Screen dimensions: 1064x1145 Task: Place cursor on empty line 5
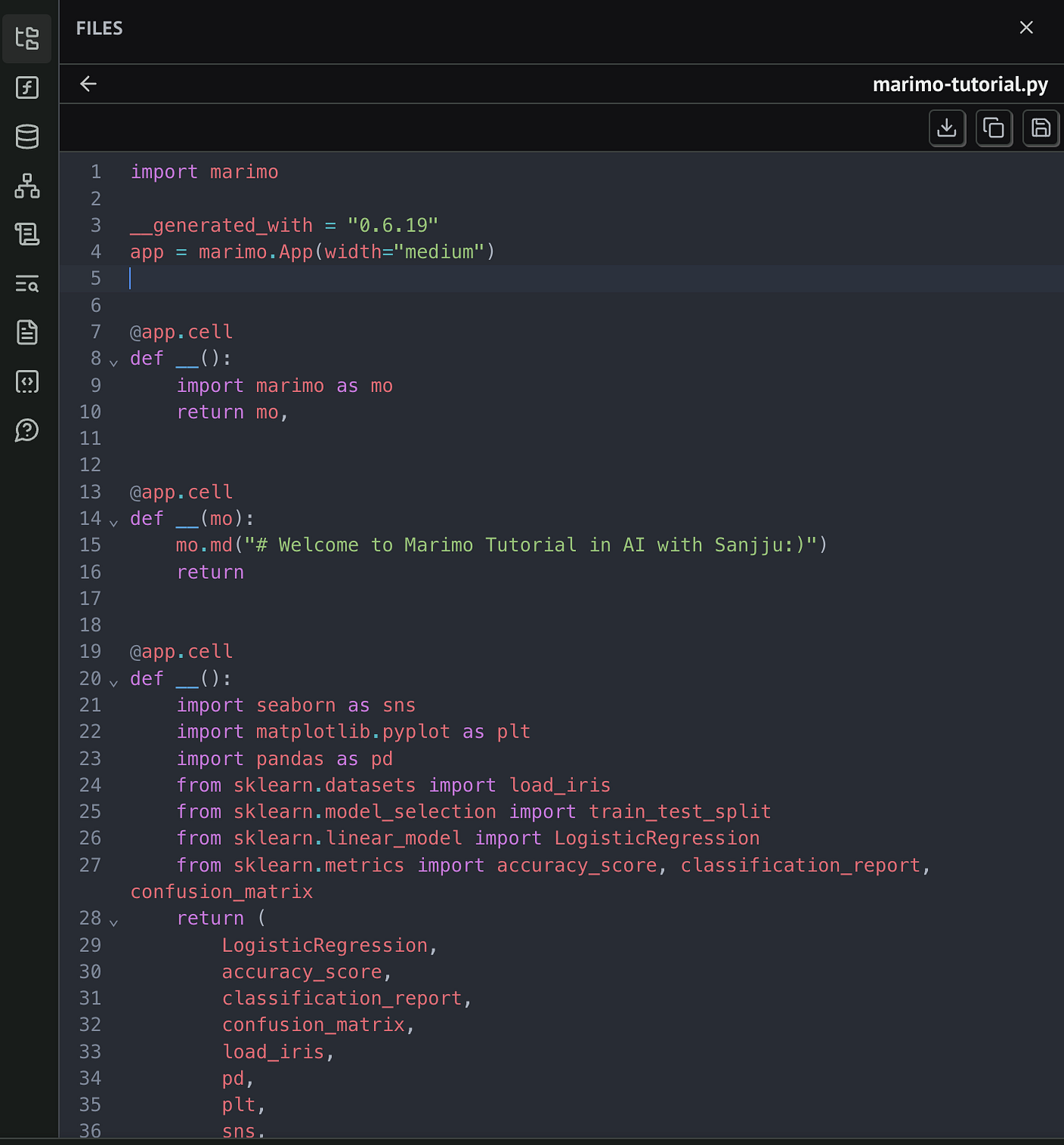pos(562,279)
